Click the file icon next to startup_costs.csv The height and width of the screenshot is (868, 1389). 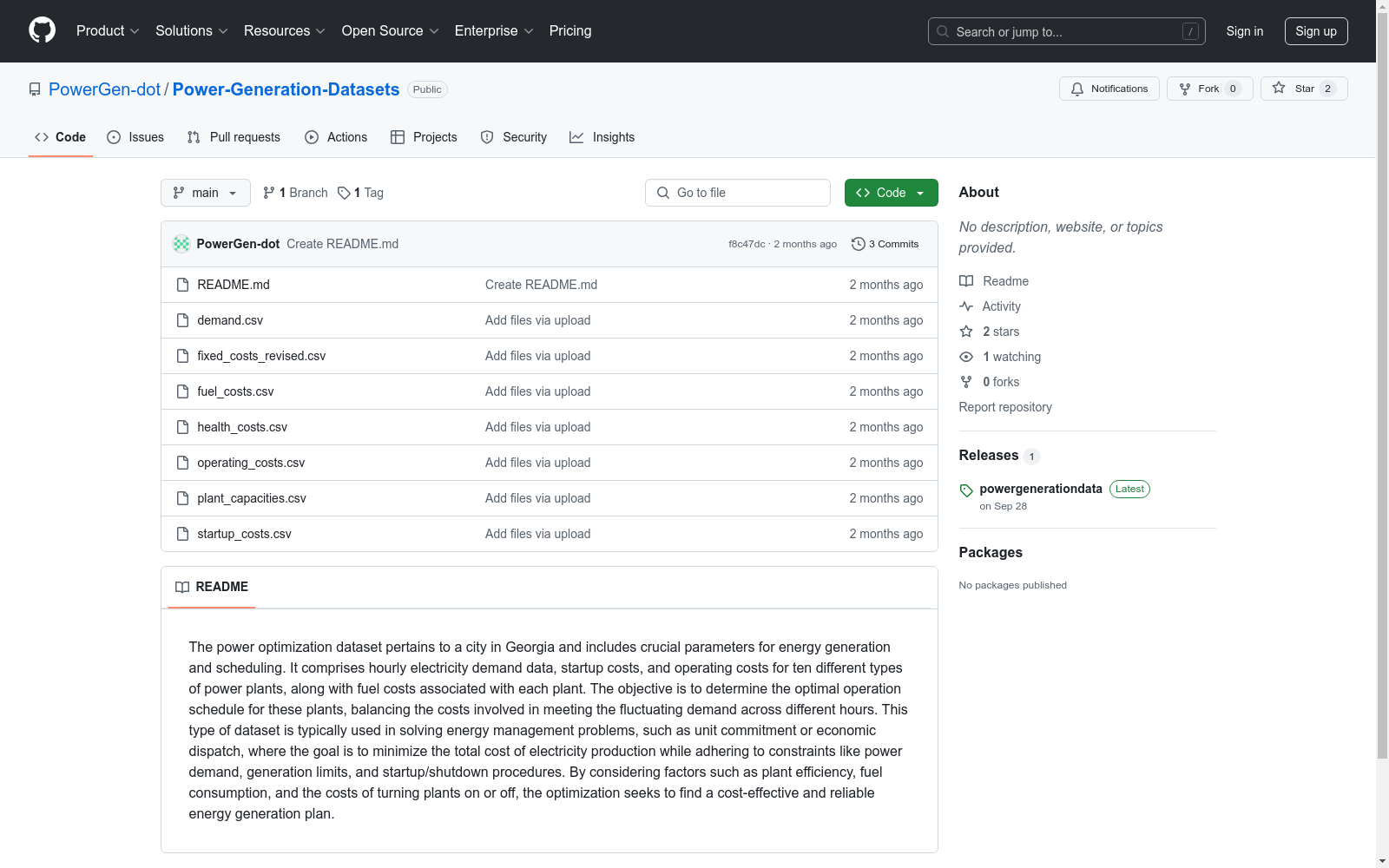pyautogui.click(x=182, y=534)
